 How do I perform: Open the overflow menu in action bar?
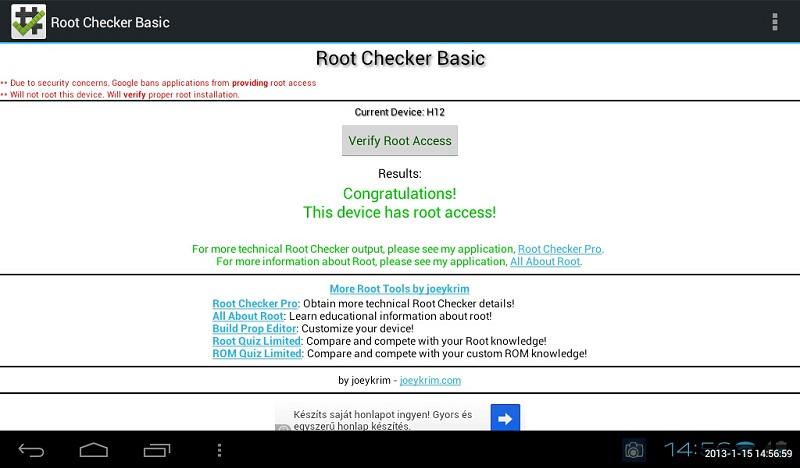pyautogui.click(x=774, y=22)
